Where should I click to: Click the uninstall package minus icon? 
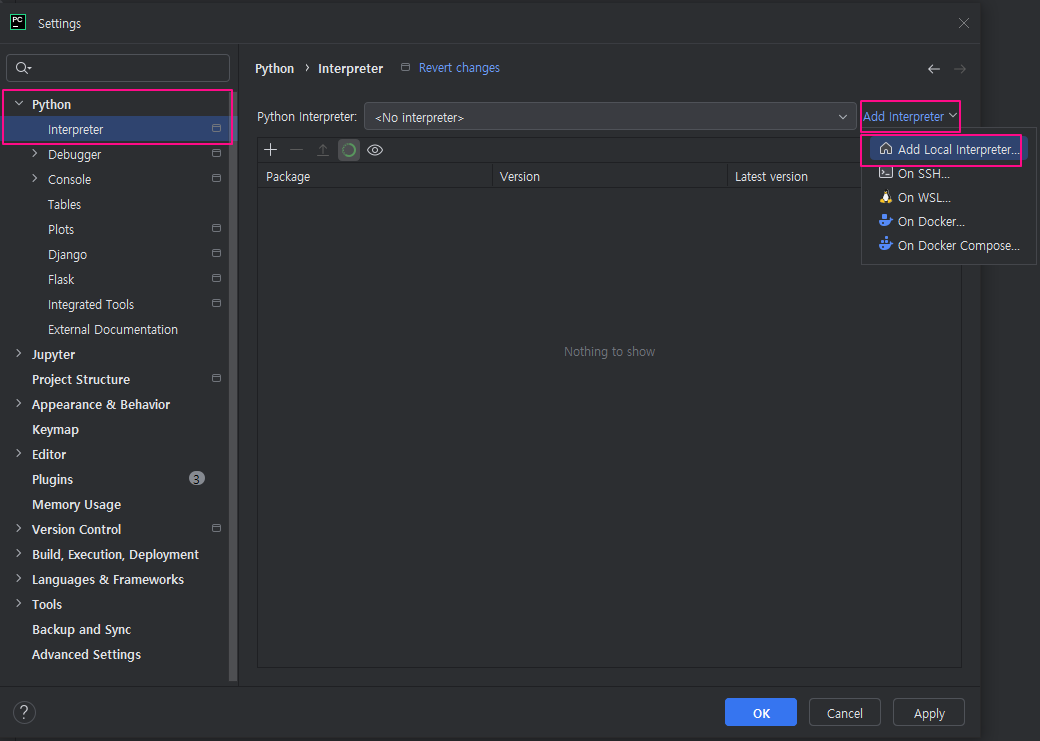click(296, 150)
